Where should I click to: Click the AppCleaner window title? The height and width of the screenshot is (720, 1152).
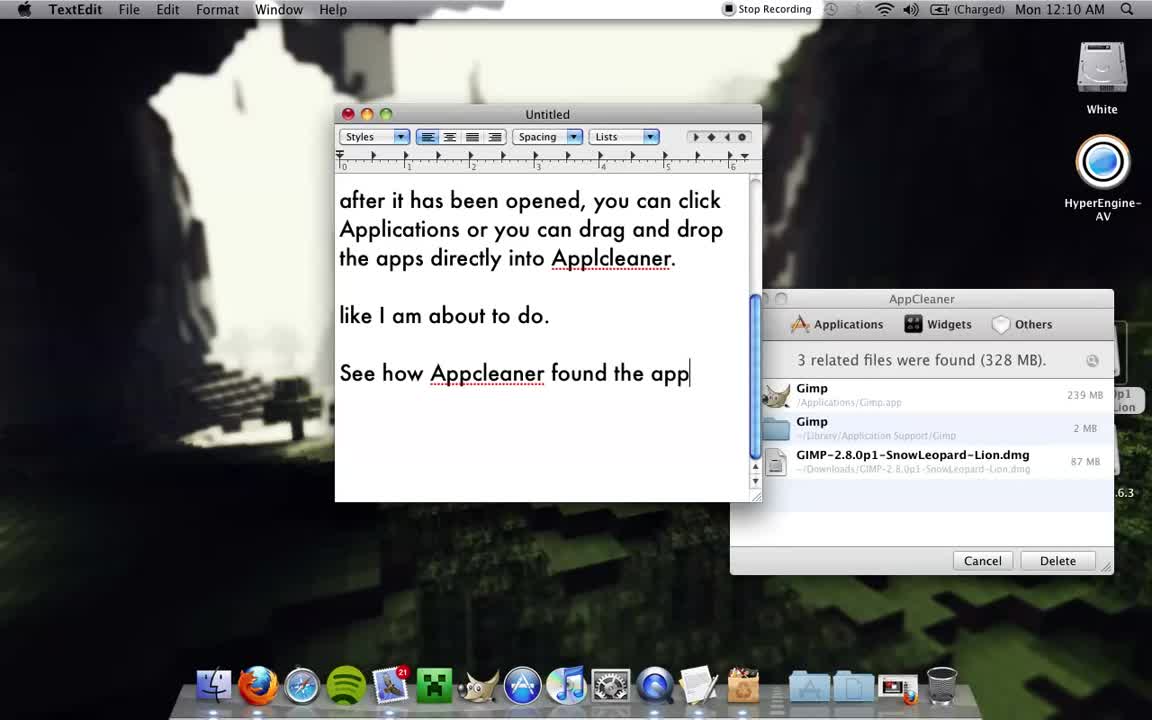coord(921,299)
